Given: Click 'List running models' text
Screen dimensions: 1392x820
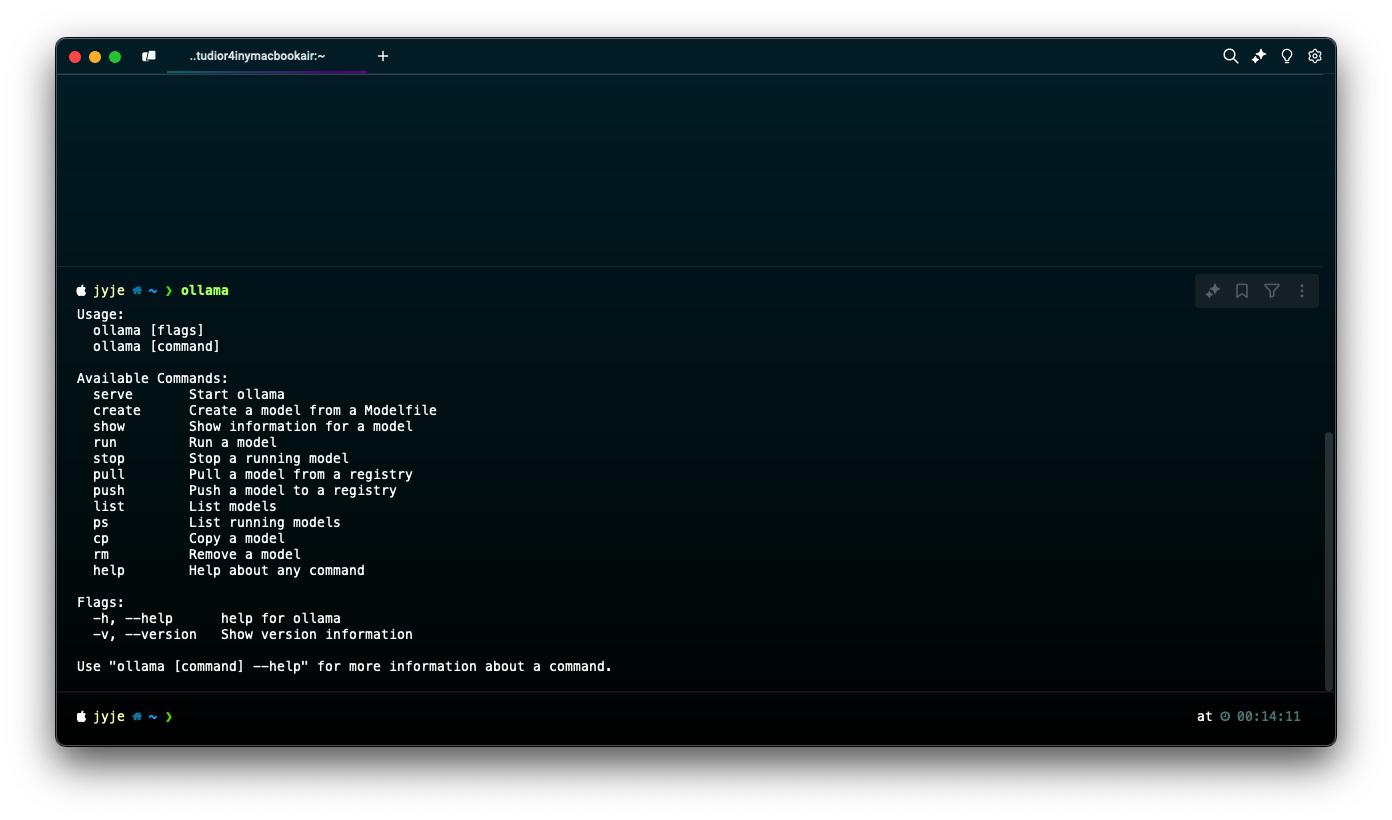Looking at the screenshot, I should point(265,522).
